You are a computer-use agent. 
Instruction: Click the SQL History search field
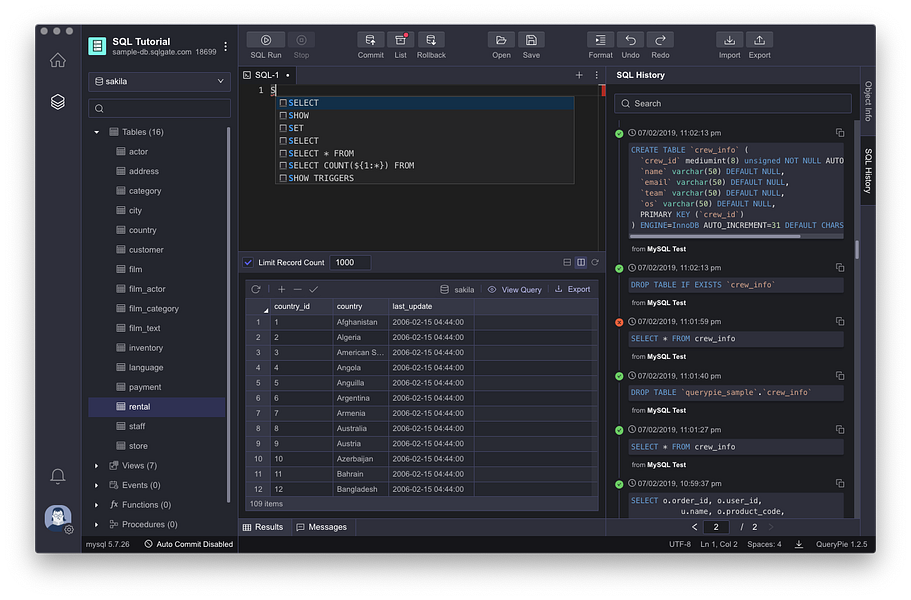(x=733, y=103)
